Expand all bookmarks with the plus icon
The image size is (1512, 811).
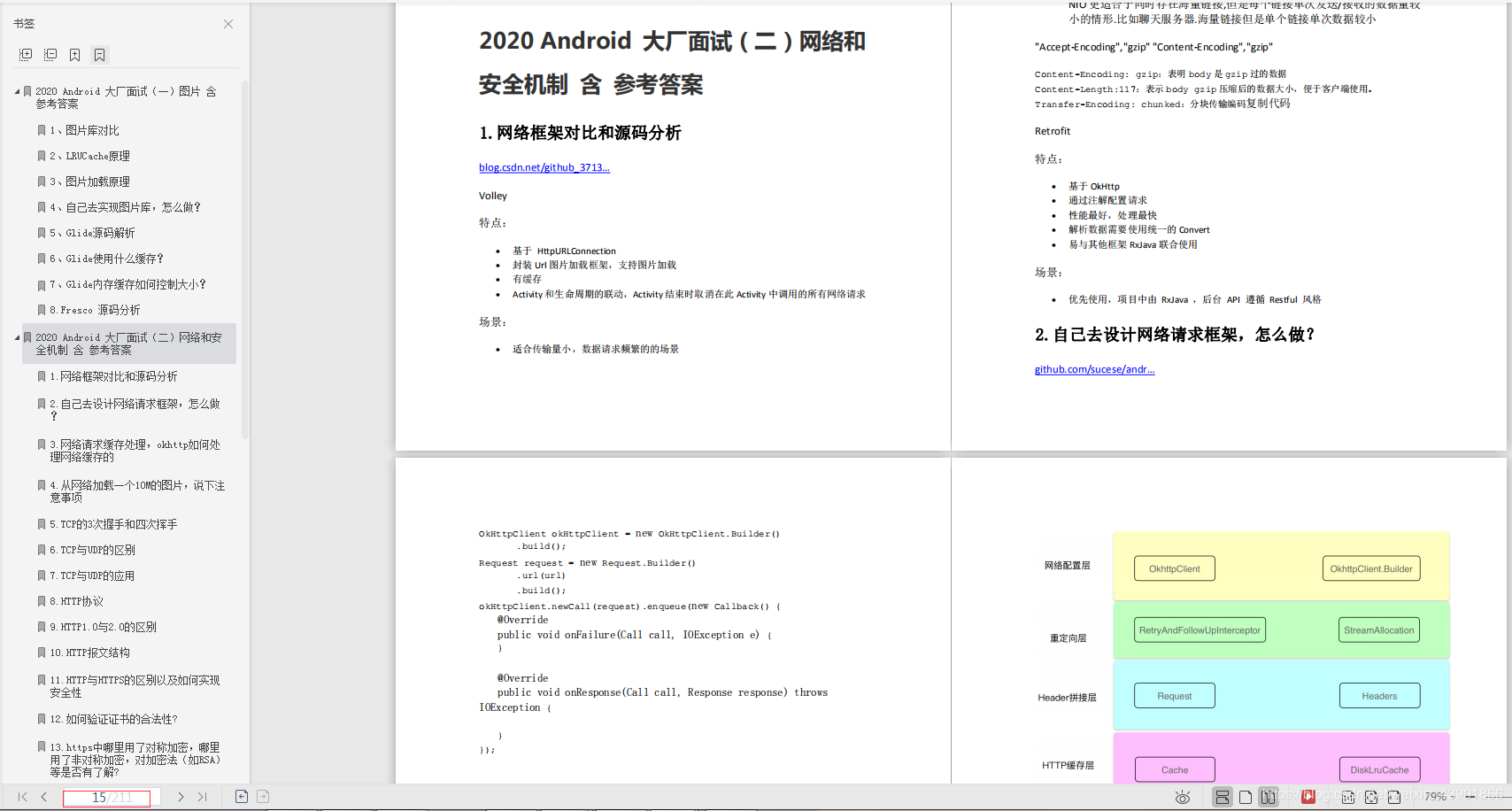coord(26,54)
